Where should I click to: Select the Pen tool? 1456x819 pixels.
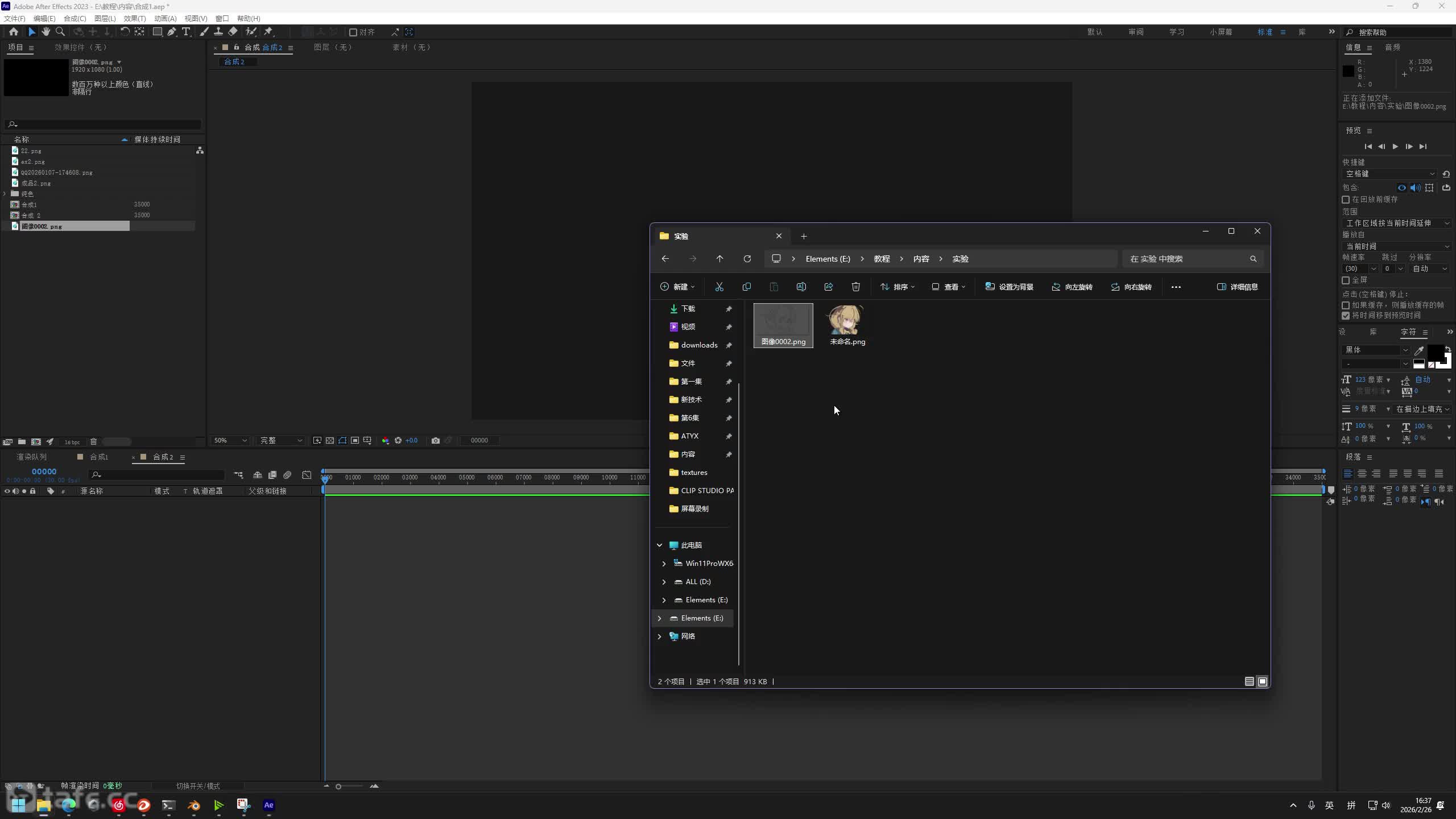click(x=172, y=32)
